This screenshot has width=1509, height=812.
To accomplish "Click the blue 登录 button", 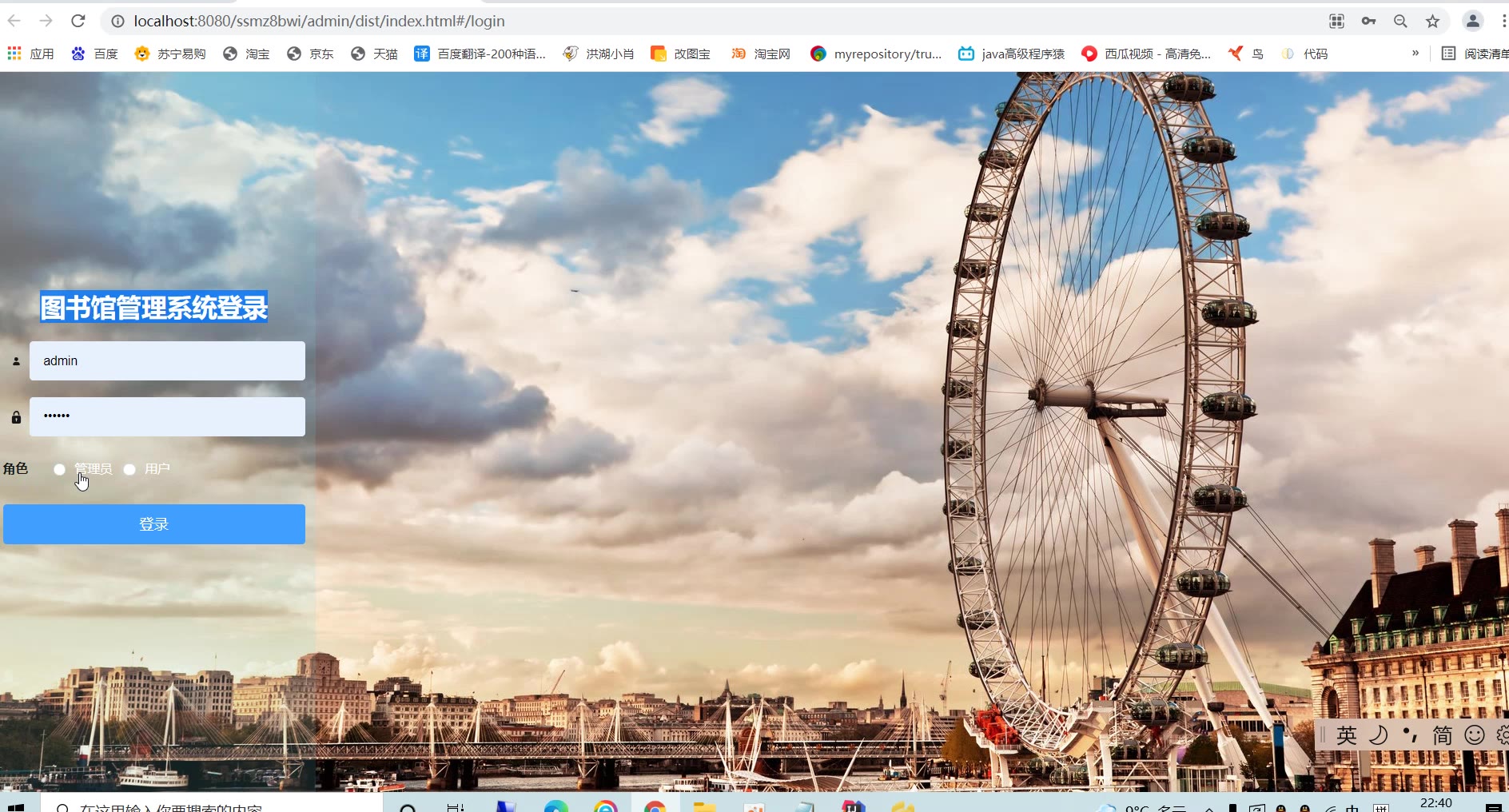I will [154, 524].
